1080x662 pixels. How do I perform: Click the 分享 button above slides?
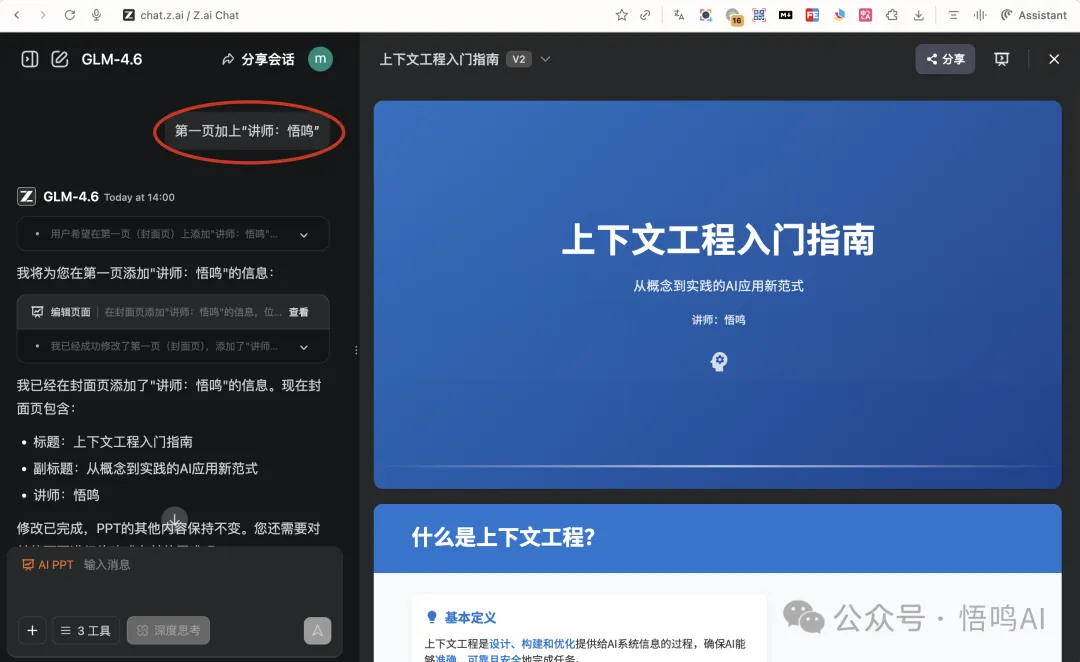pyautogui.click(x=945, y=59)
